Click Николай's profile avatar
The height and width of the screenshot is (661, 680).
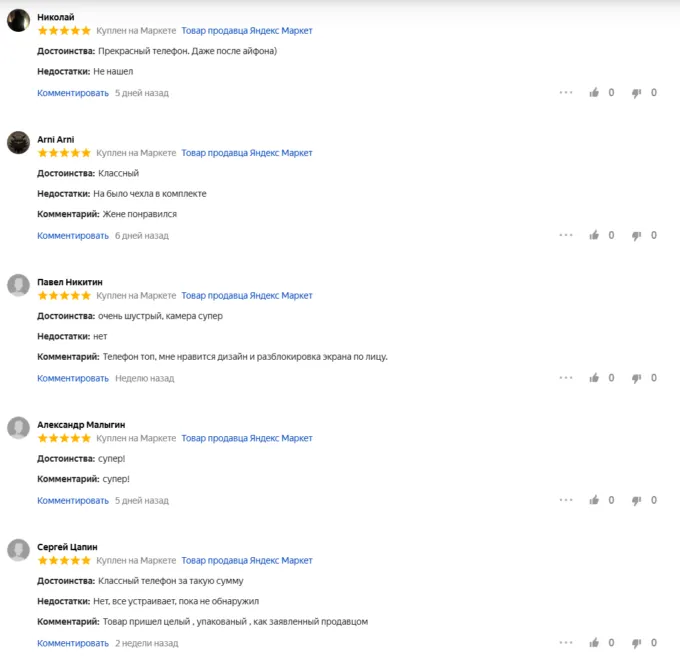[x=18, y=21]
